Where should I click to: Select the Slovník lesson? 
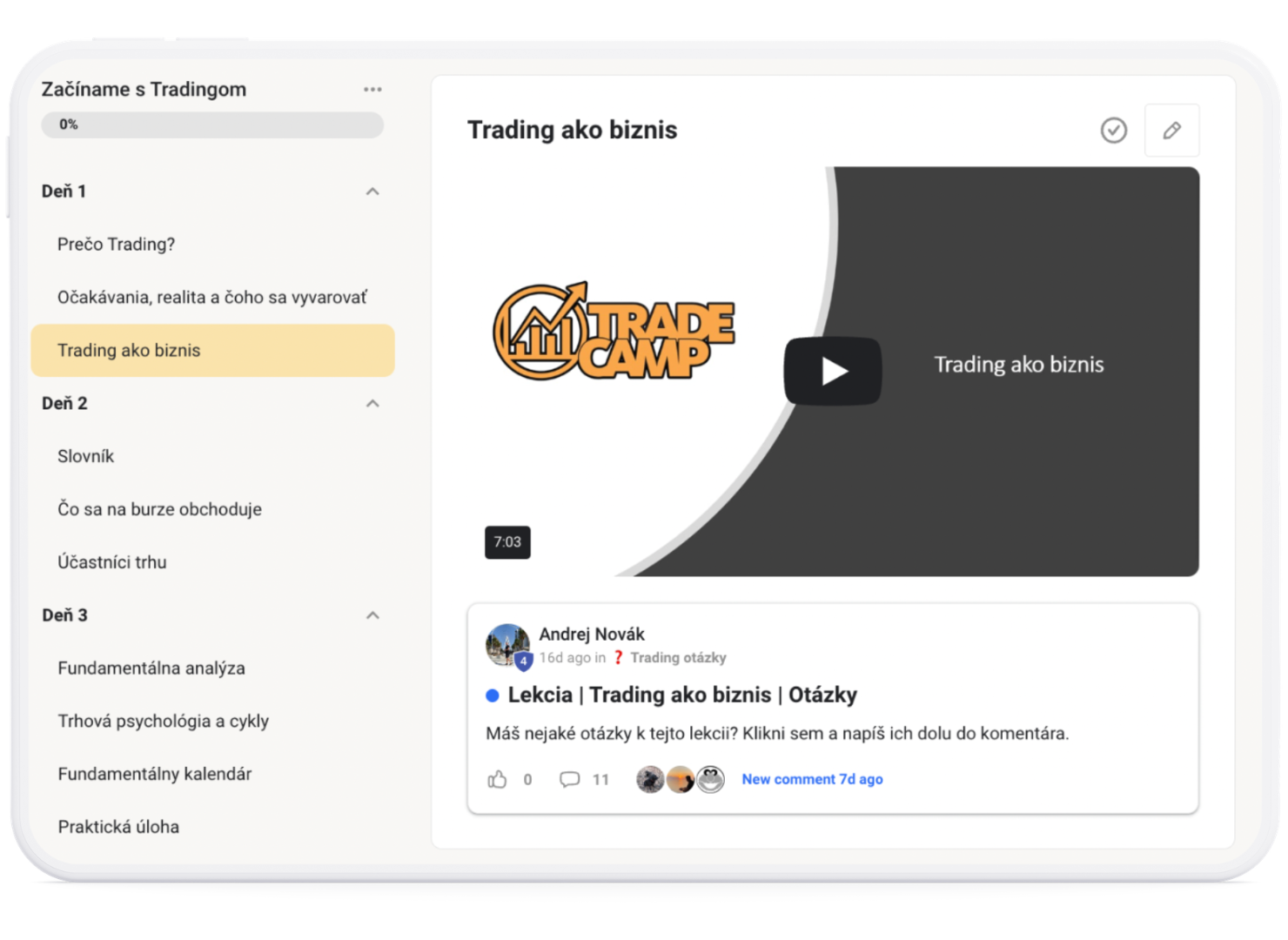pos(86,457)
